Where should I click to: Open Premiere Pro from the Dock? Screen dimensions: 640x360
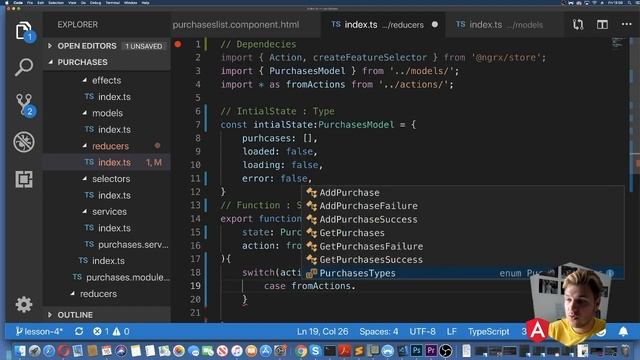tap(431, 351)
